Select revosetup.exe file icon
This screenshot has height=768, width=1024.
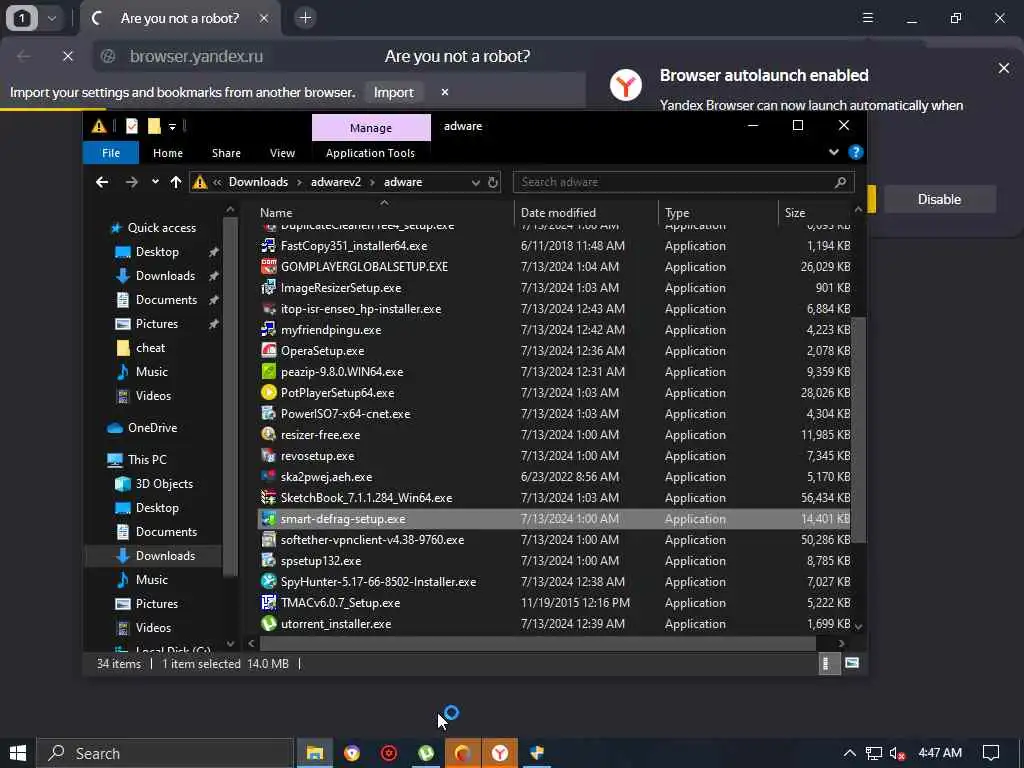[x=268, y=456]
